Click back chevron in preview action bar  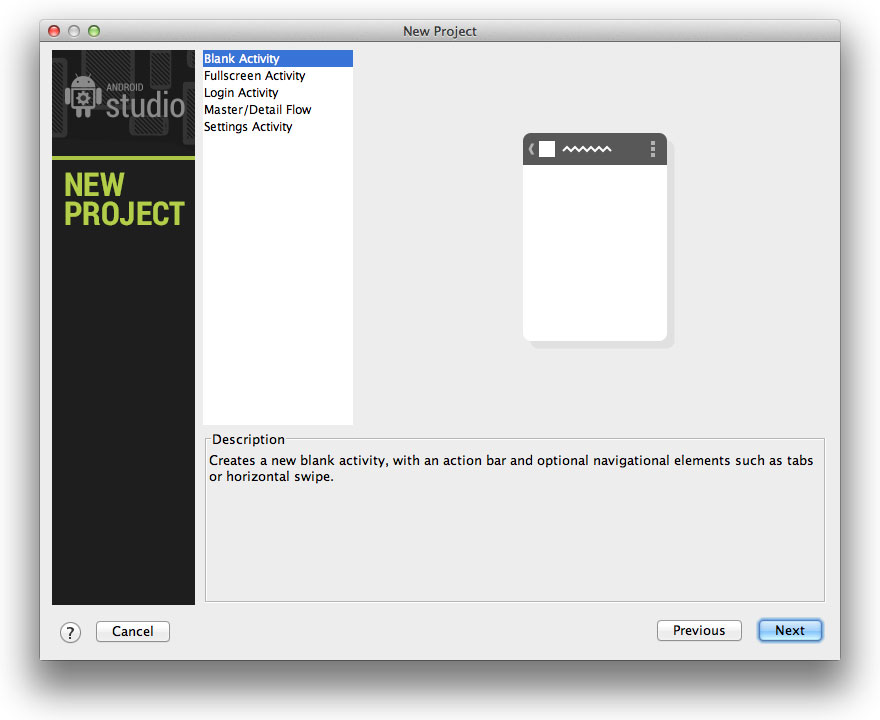[531, 149]
